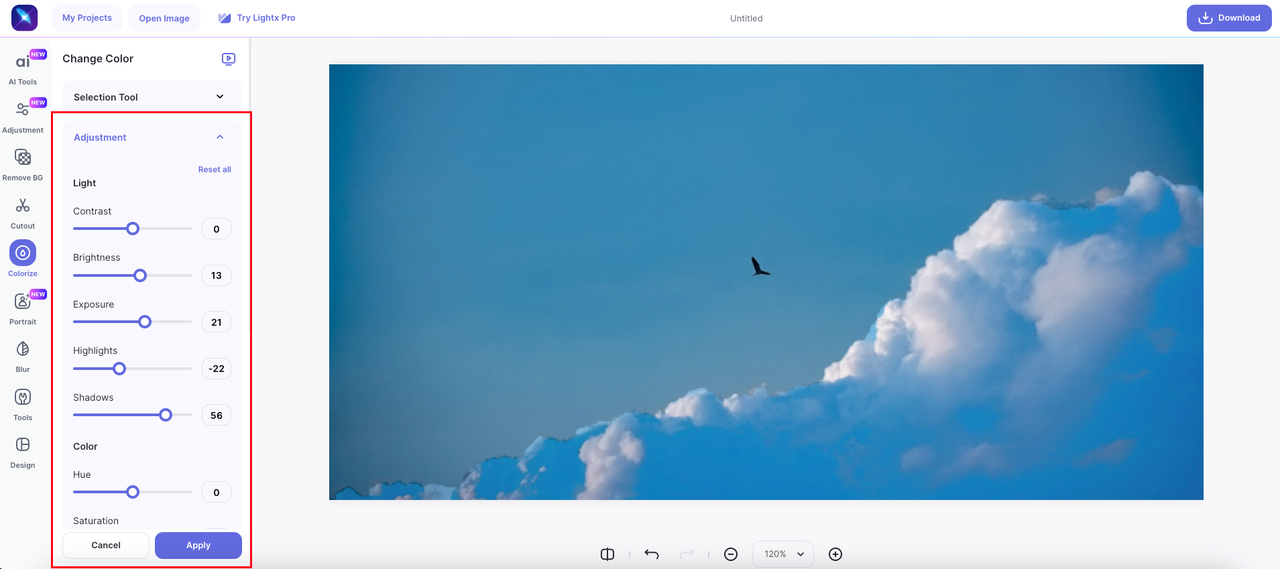Click Try Lightx Pro link
Image resolution: width=1280 pixels, height=569 pixels.
pos(256,18)
